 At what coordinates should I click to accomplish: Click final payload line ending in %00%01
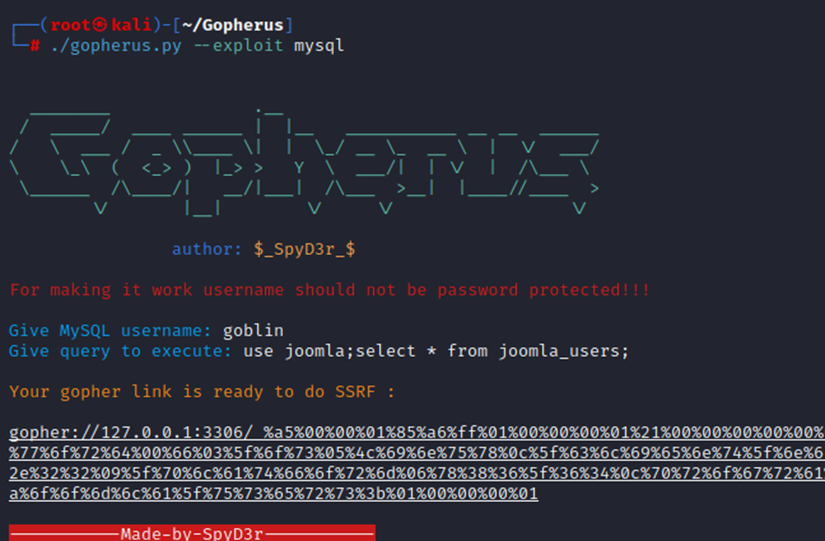[x=273, y=494]
